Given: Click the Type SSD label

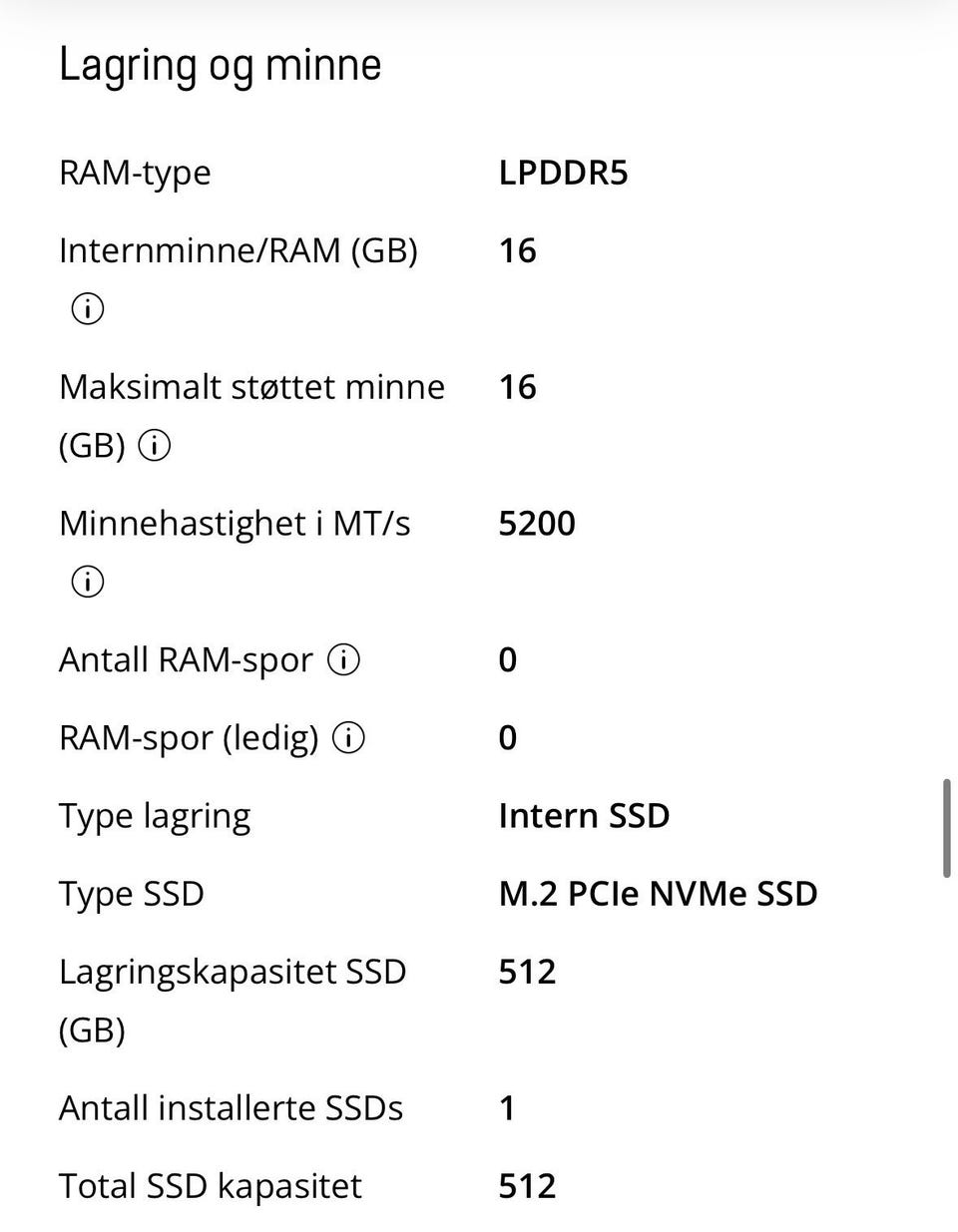Looking at the screenshot, I should 131,894.
